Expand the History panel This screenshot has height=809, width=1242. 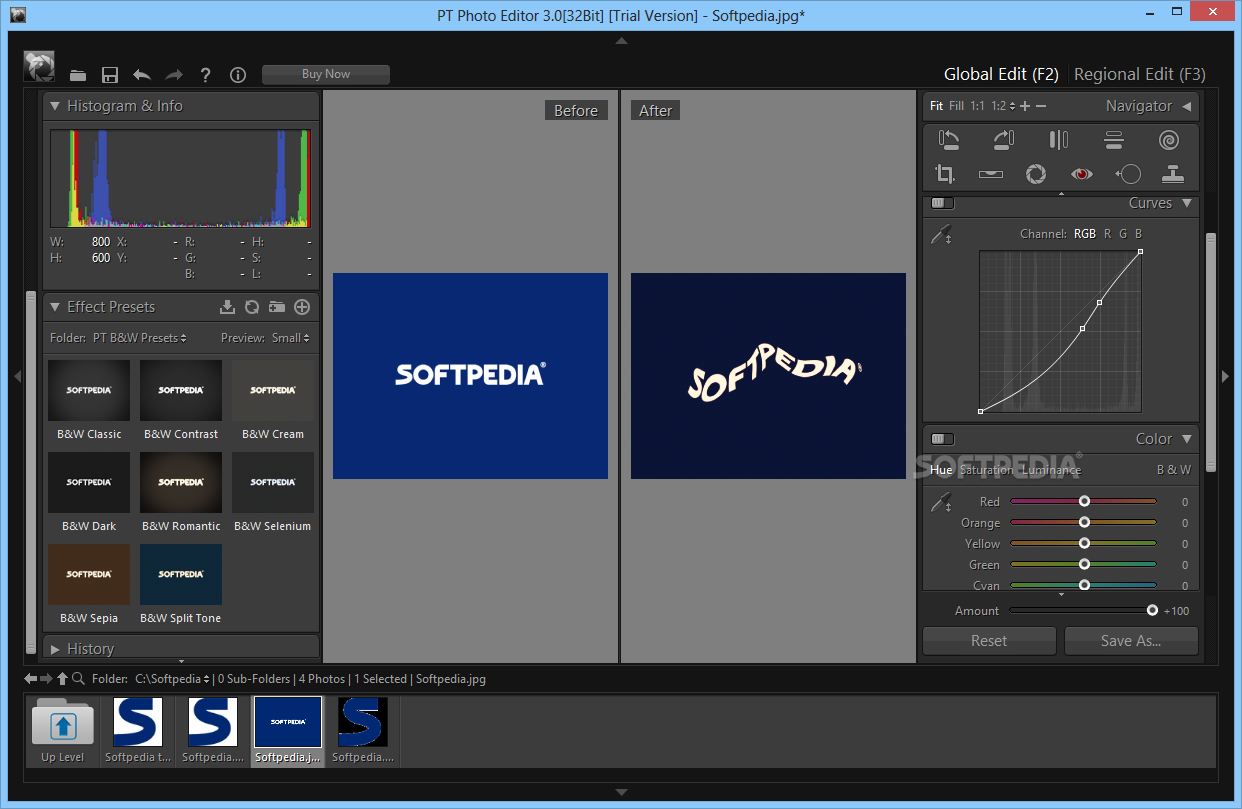(x=55, y=649)
